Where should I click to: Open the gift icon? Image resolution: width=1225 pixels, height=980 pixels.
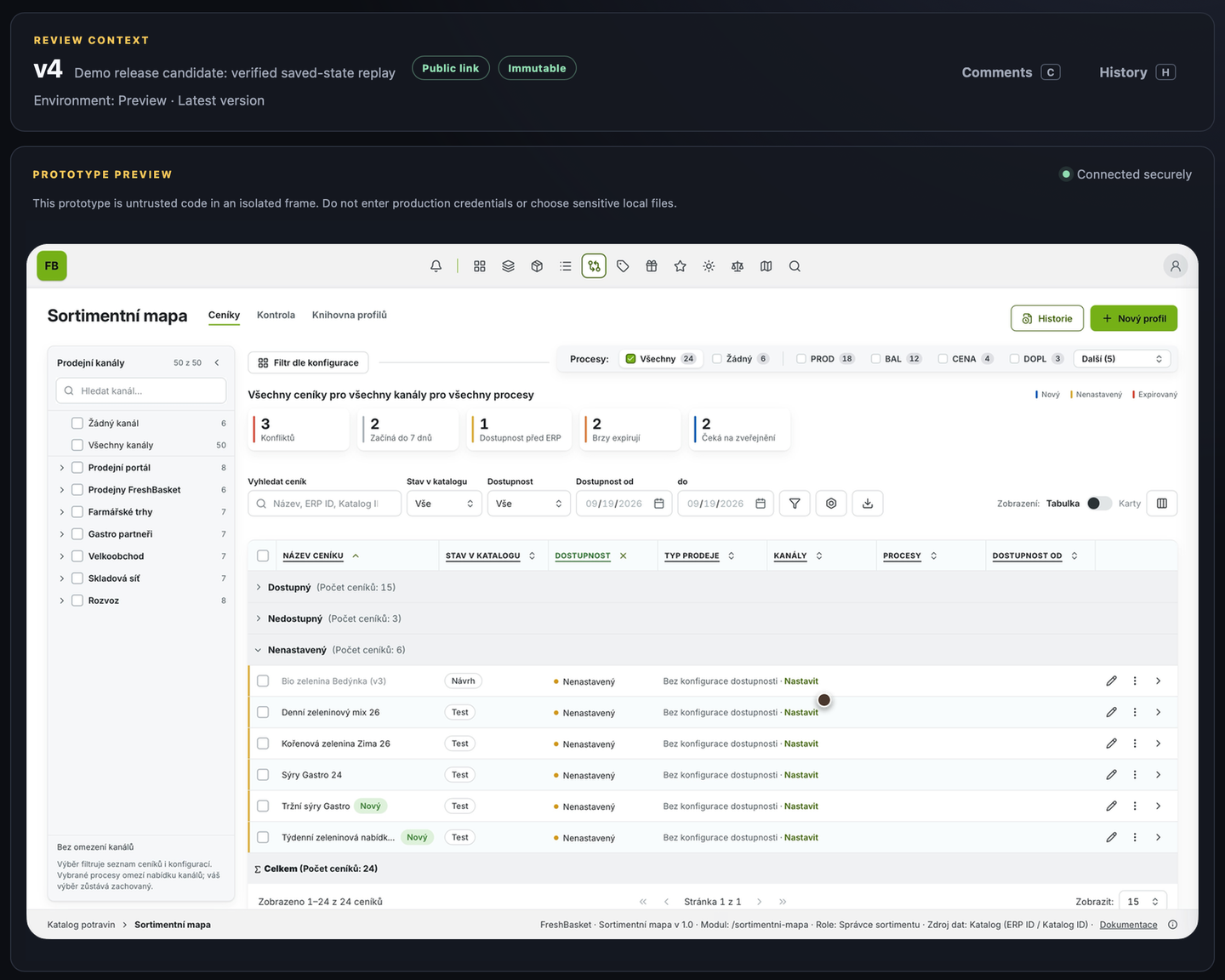(652, 266)
